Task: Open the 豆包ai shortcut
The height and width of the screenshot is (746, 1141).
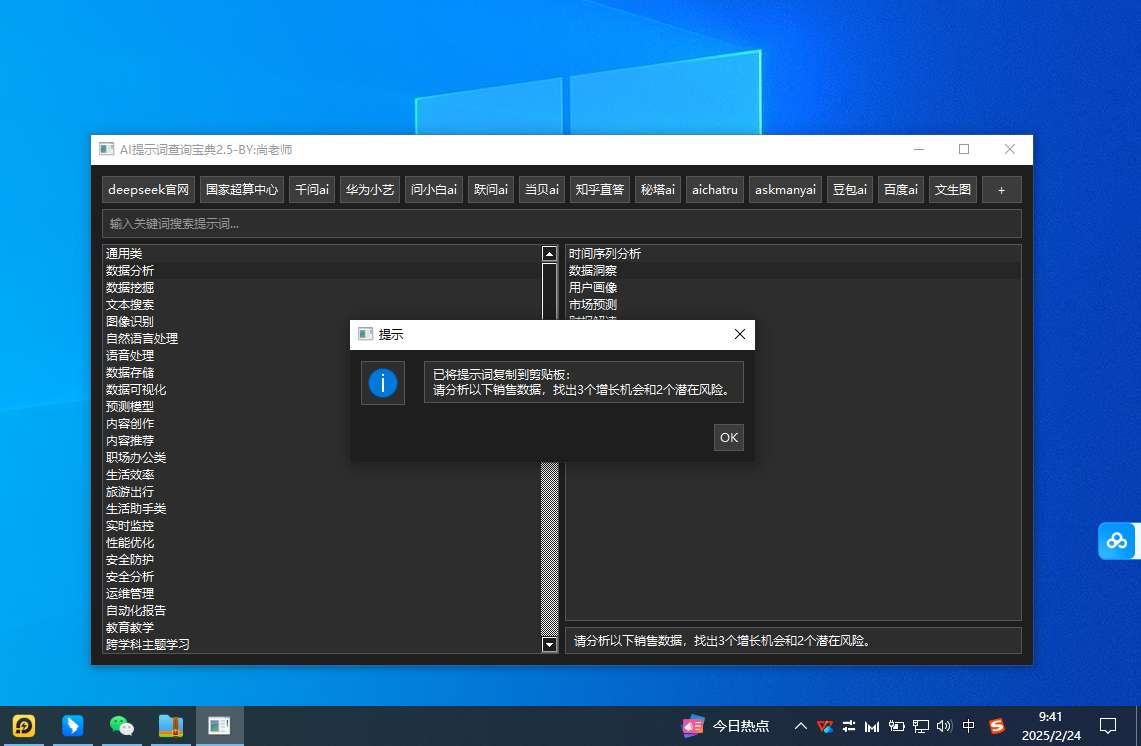Action: (850, 190)
